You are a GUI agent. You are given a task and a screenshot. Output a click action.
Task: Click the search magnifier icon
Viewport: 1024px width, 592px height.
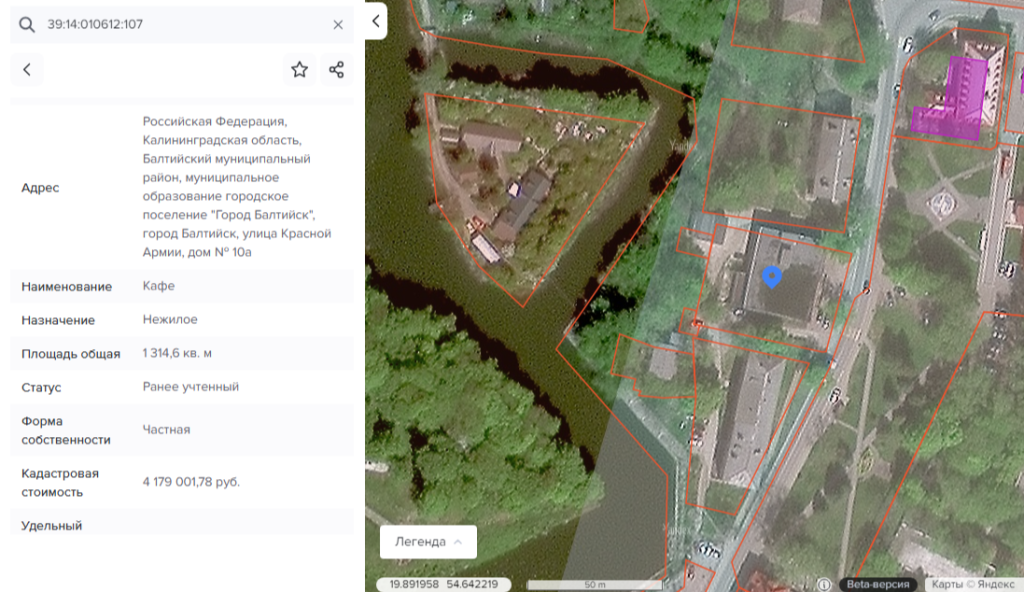tap(27, 25)
